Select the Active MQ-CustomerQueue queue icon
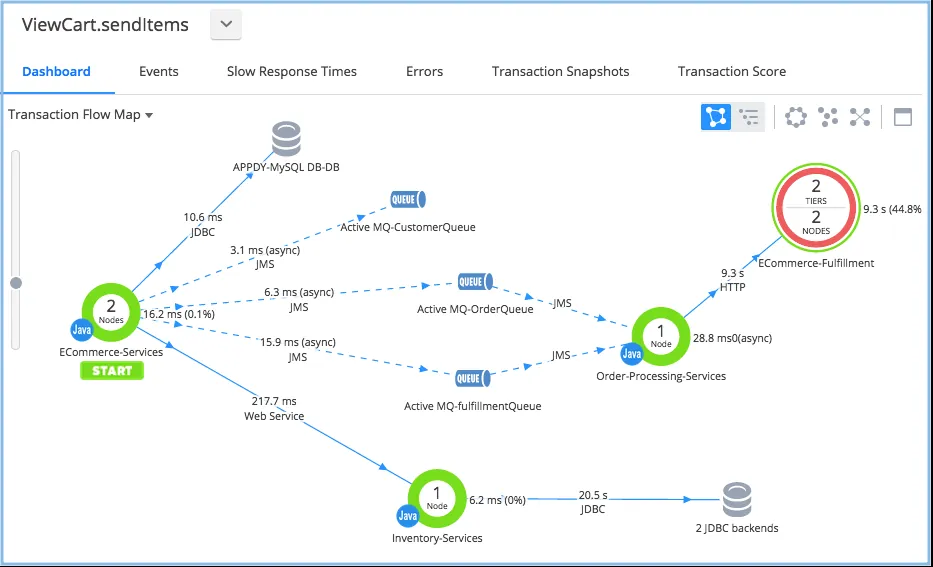The height and width of the screenshot is (567, 933). (x=408, y=199)
